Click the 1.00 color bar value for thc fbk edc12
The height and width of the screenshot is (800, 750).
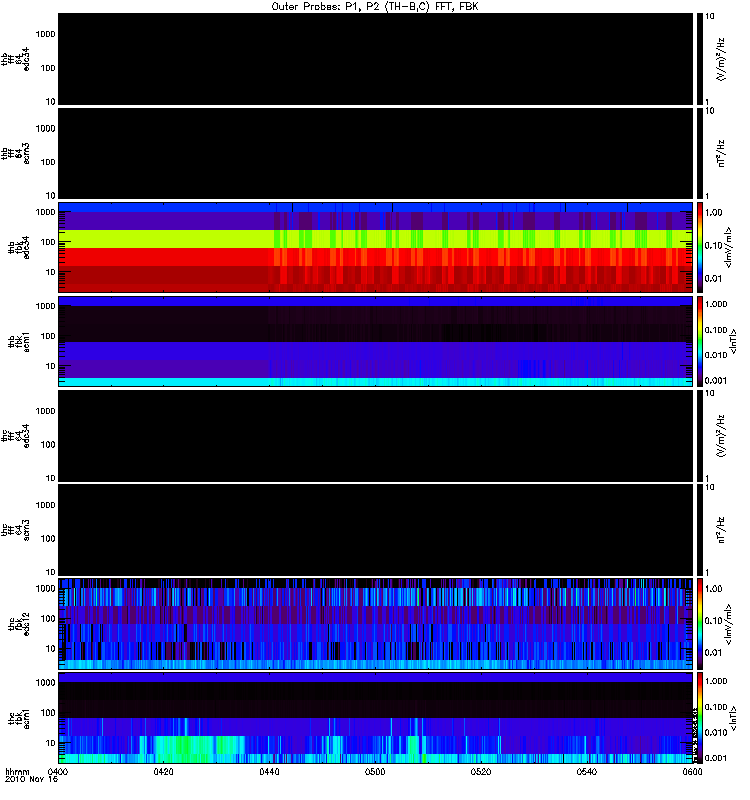(x=714, y=588)
